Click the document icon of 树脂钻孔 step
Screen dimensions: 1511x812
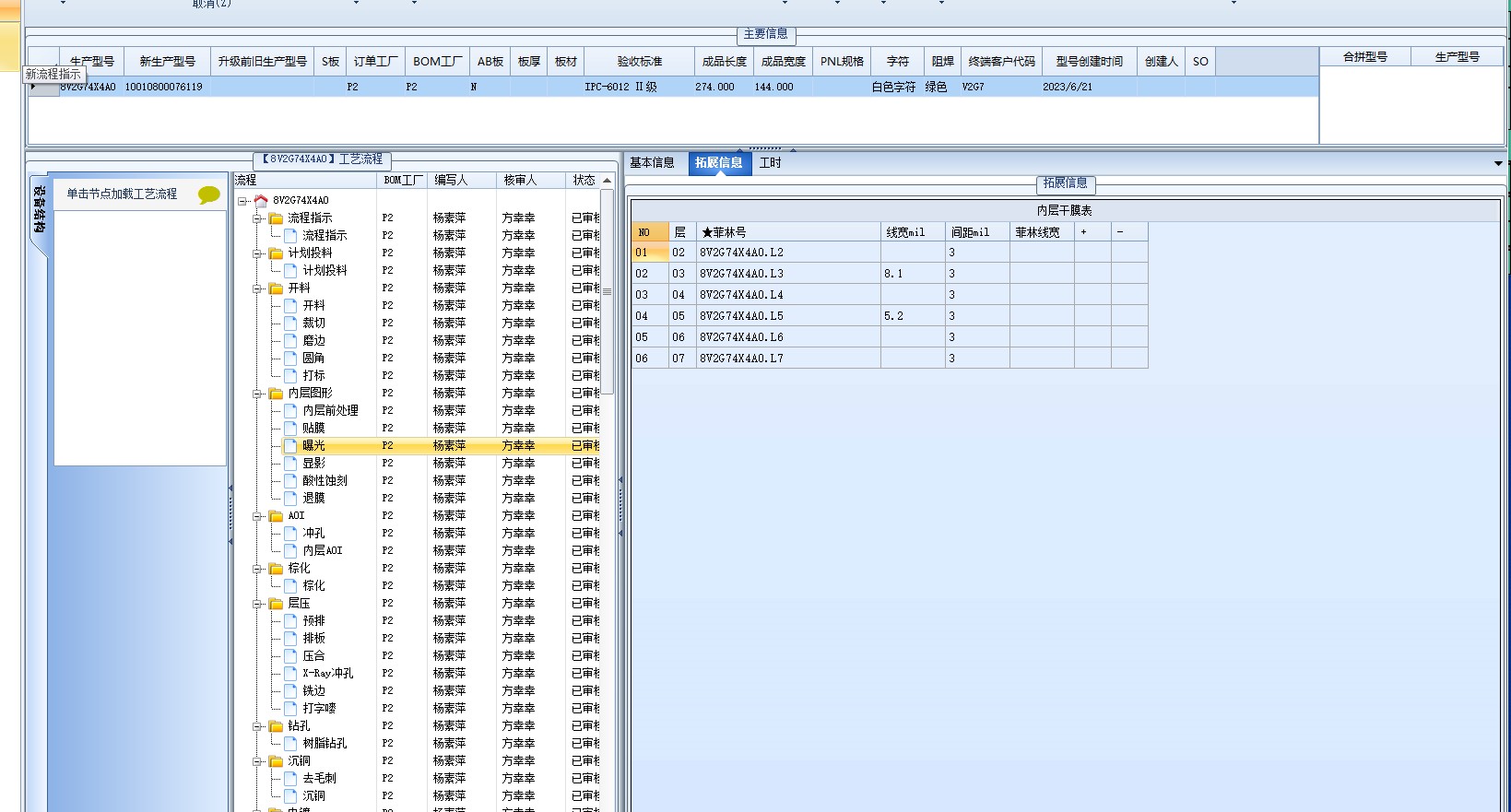tap(290, 743)
